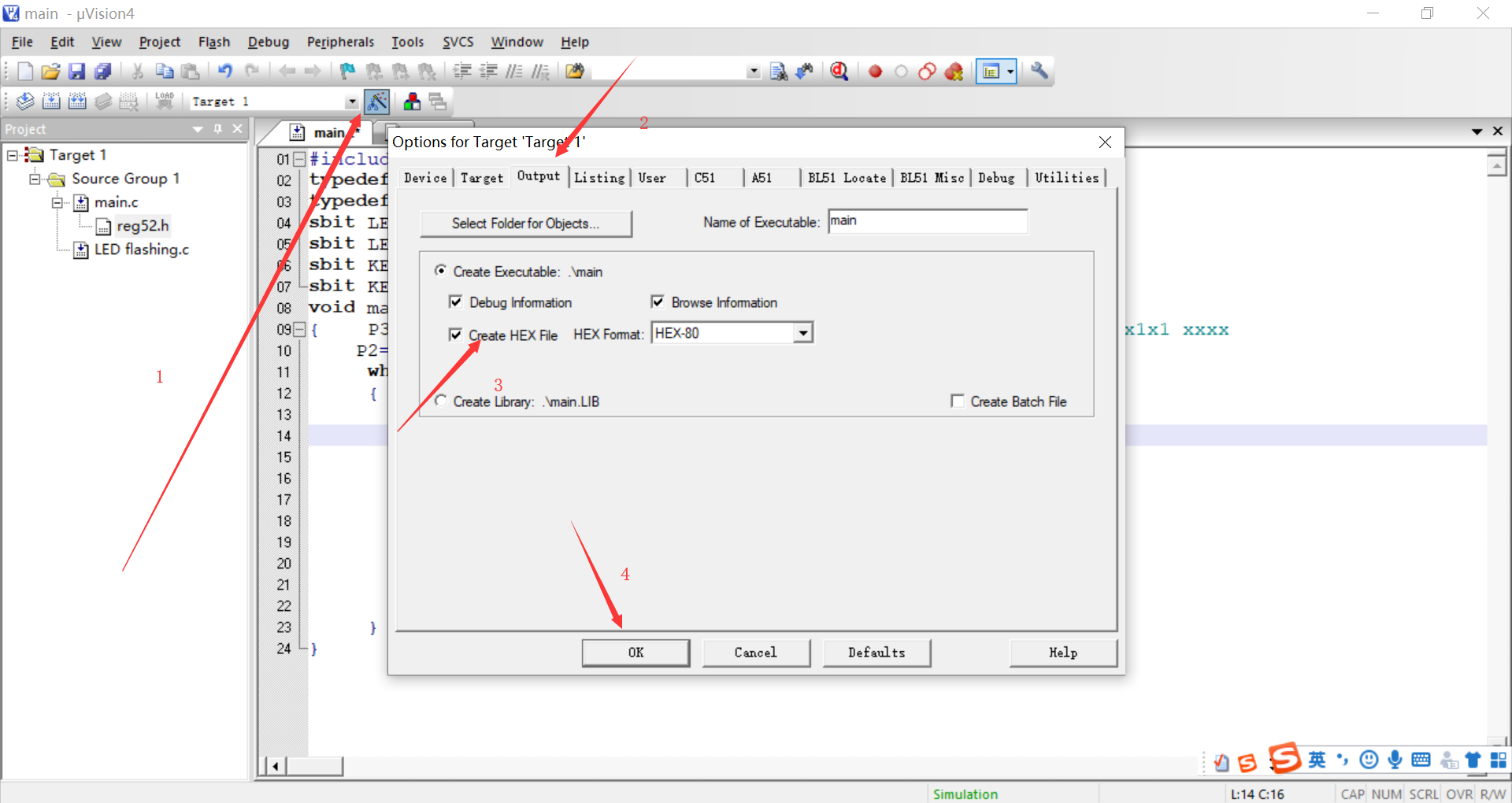Rebuild all target files

click(77, 102)
